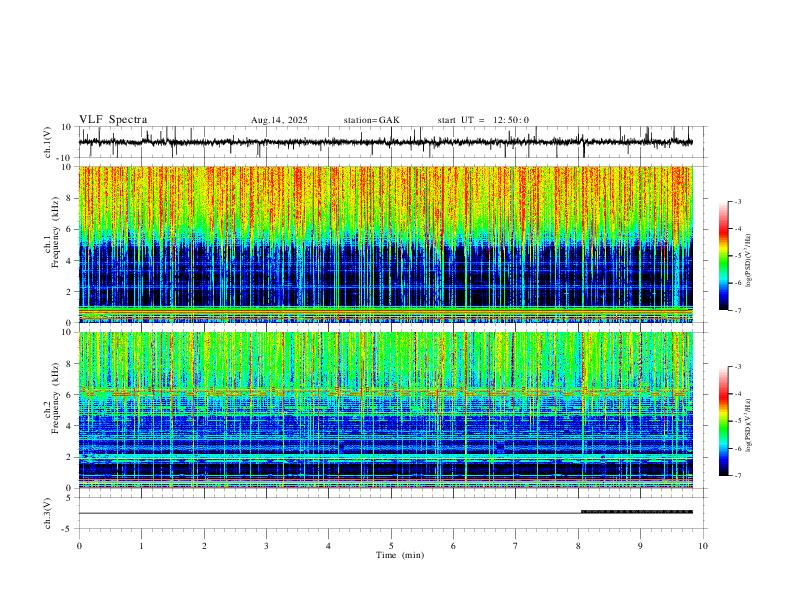Click the ch.2 spectrogram color scale bar

point(724,421)
